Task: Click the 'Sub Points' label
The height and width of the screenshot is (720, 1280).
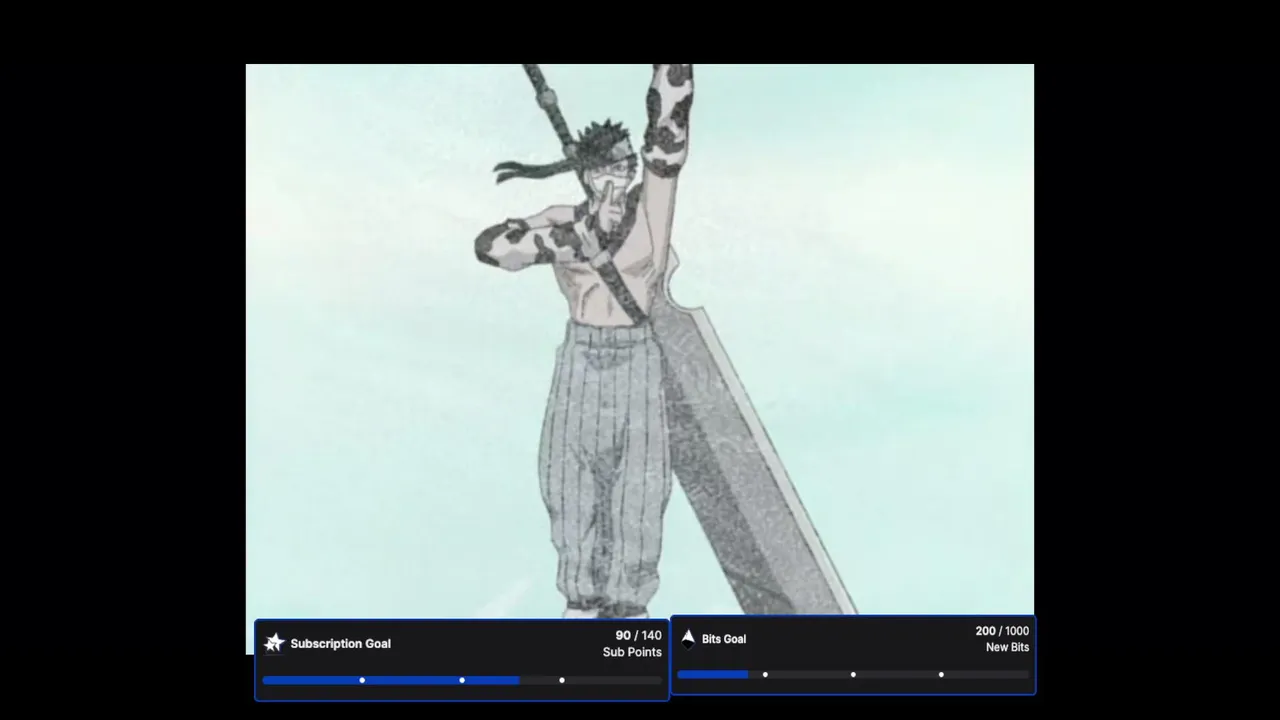Action: [x=632, y=652]
